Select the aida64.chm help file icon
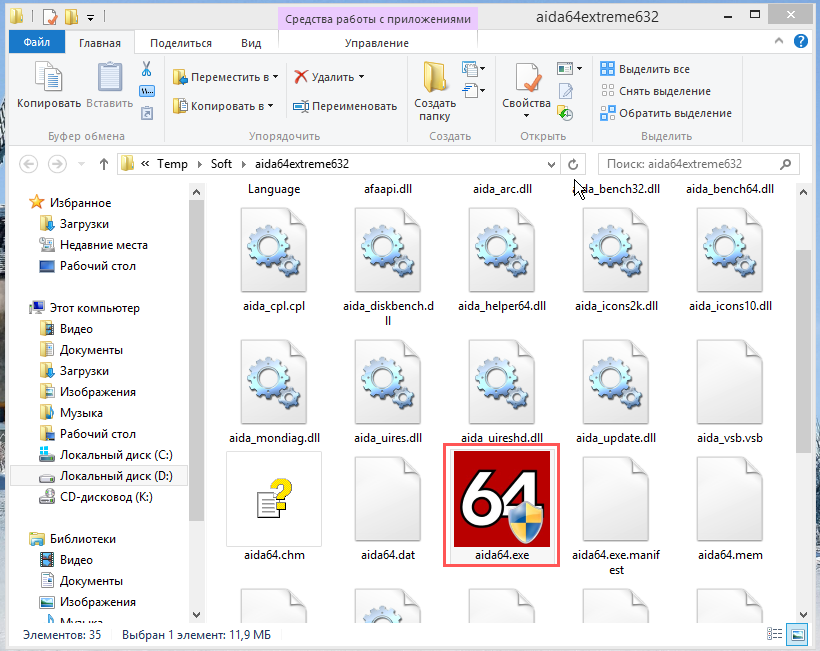This screenshot has height=651, width=820. (273, 498)
